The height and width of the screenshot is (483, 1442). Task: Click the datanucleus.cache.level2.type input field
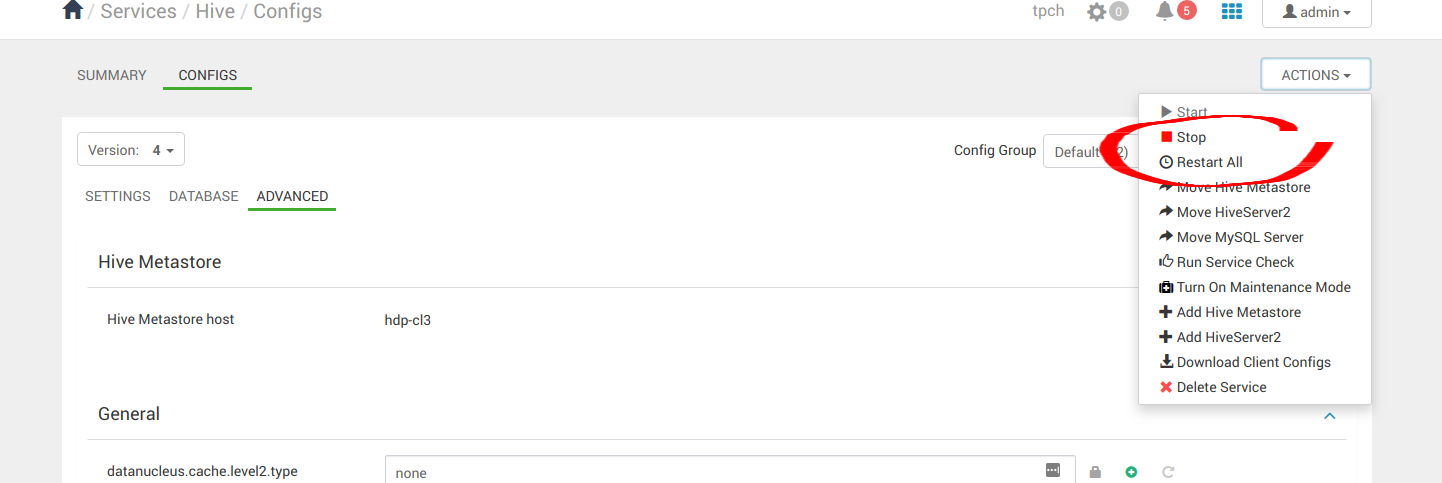pos(715,472)
